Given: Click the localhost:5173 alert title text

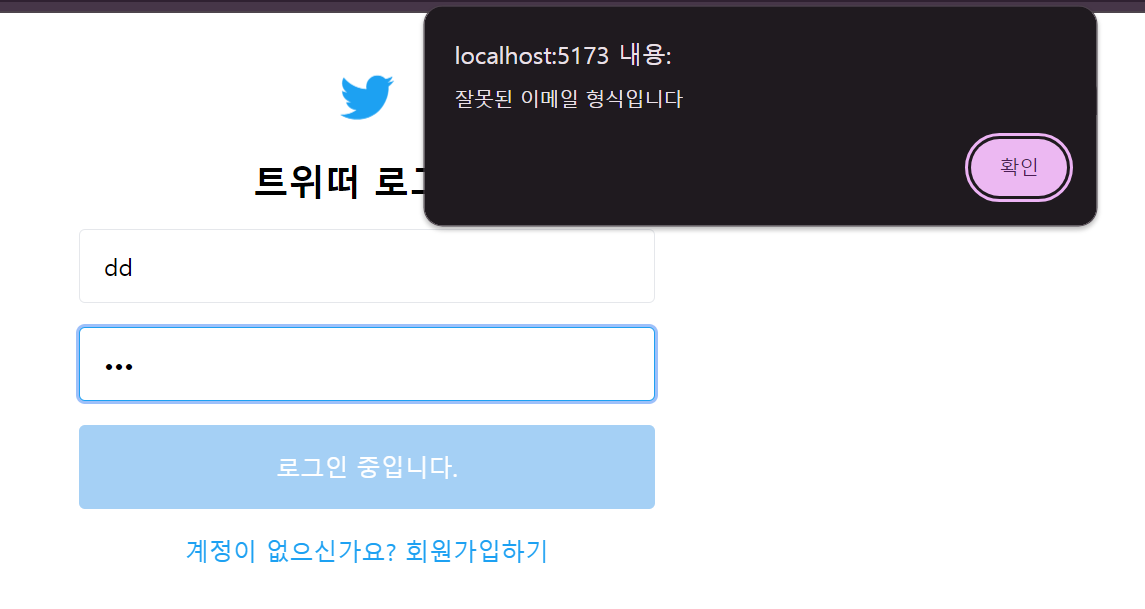Looking at the screenshot, I should click(532, 55).
